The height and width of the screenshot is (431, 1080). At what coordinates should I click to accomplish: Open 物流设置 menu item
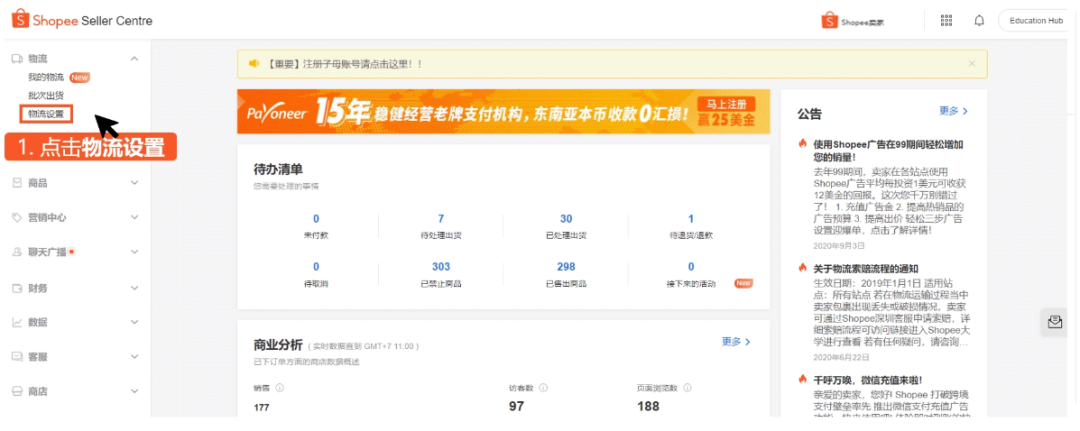click(x=45, y=114)
